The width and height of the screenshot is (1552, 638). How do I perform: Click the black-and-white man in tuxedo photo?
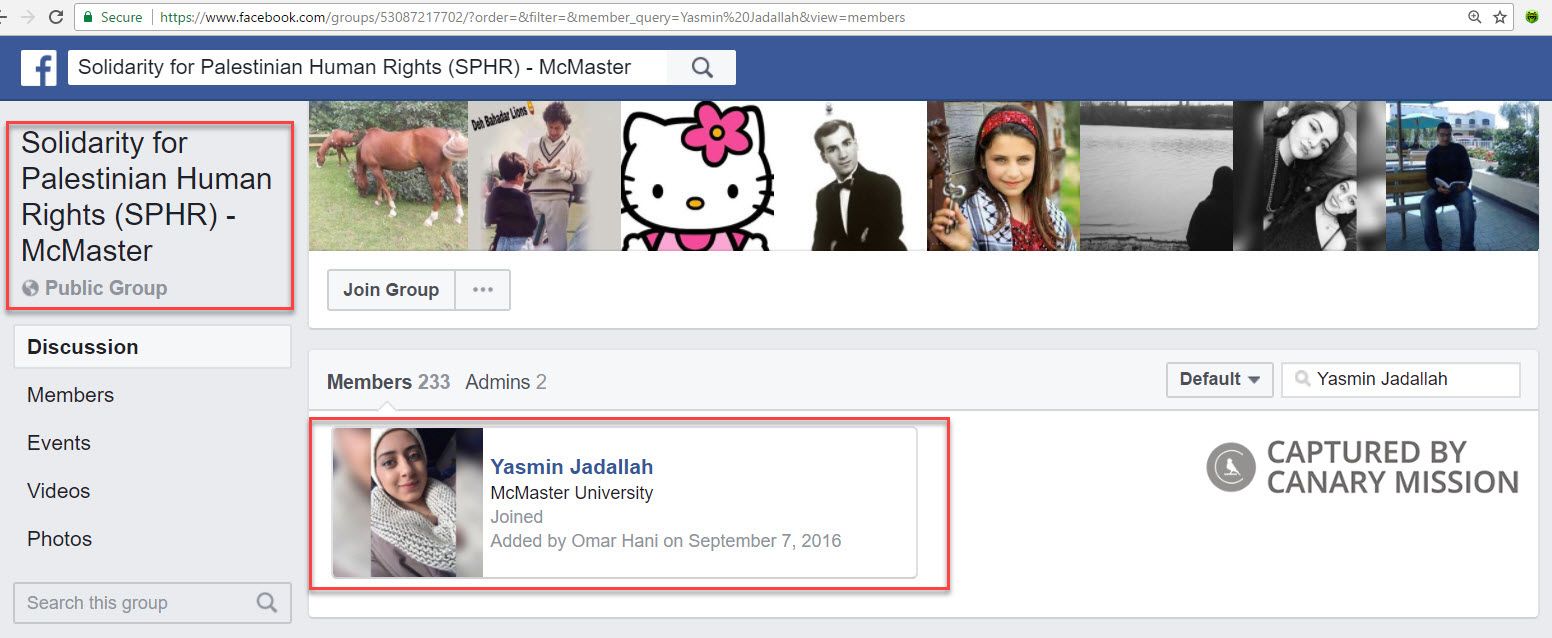pyautogui.click(x=850, y=175)
